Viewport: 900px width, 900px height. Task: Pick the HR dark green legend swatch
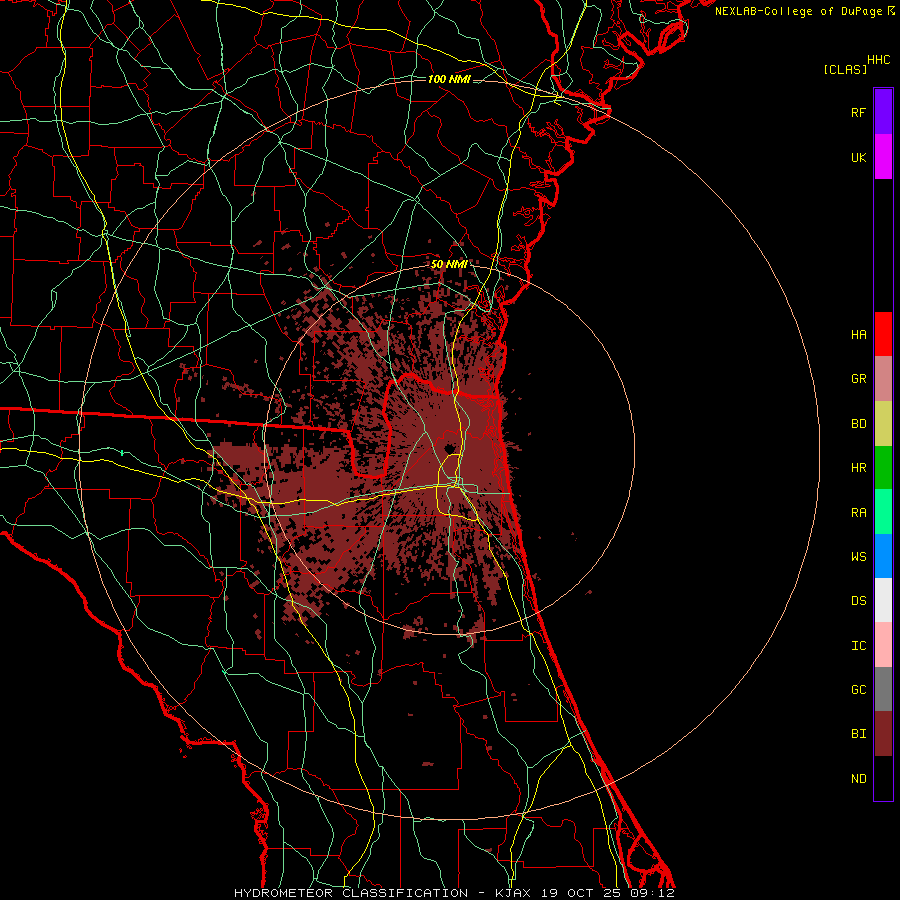(x=883, y=467)
